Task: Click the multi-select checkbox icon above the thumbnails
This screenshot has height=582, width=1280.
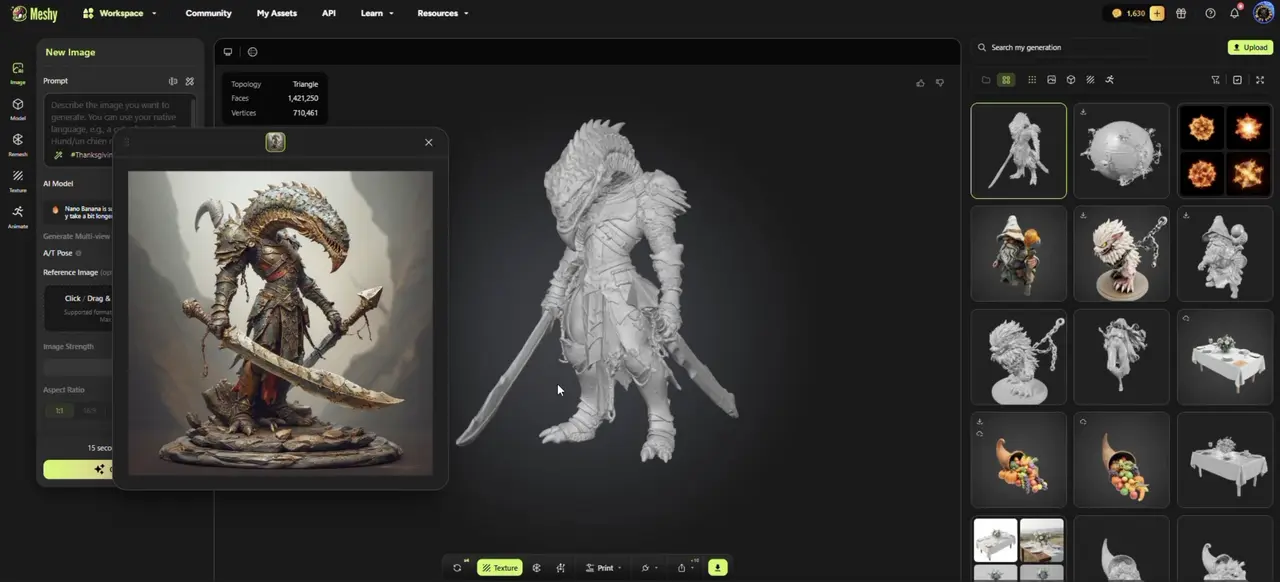Action: click(x=1238, y=79)
